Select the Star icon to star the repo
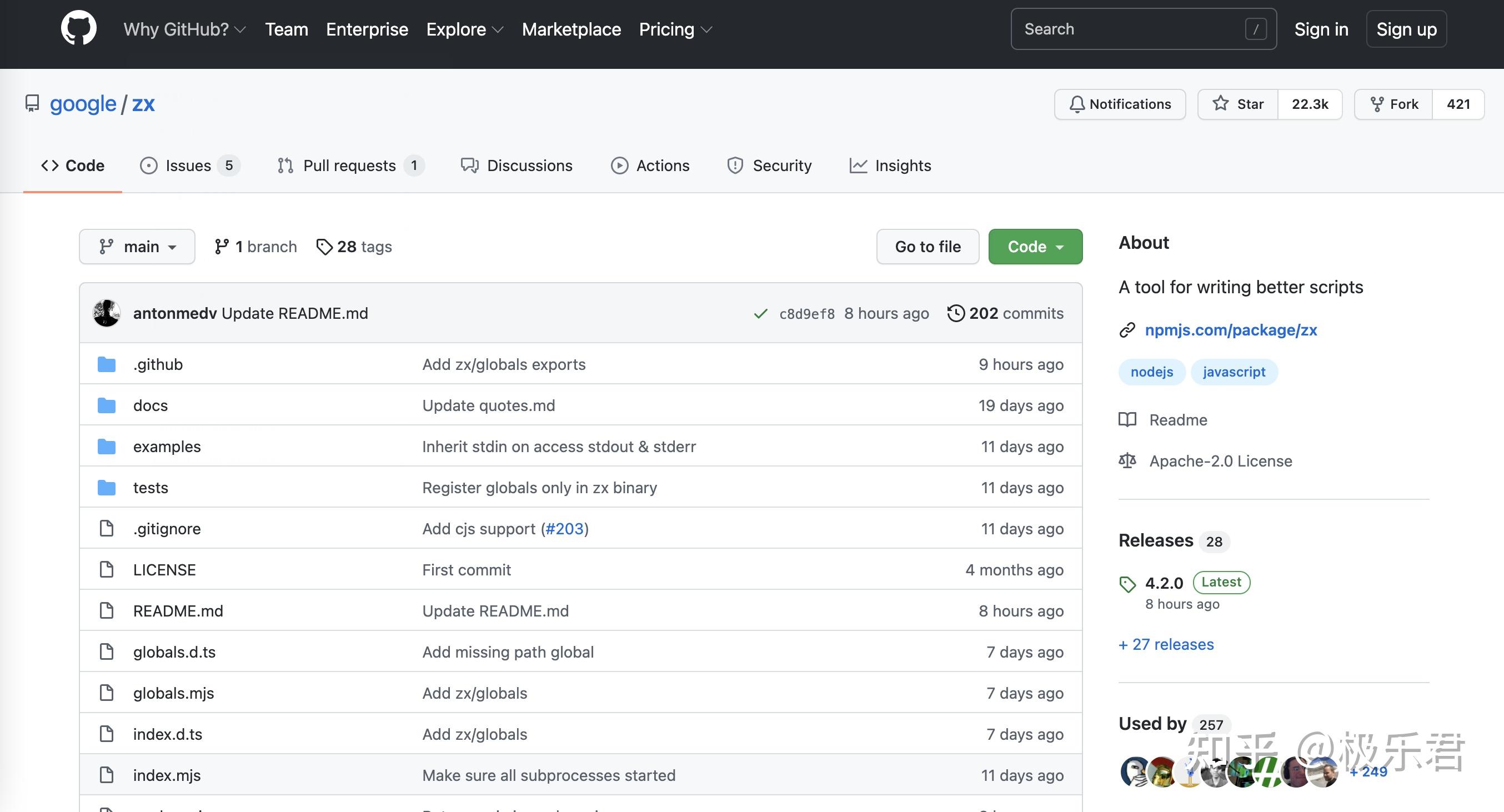Image resolution: width=1504 pixels, height=812 pixels. tap(1220, 103)
